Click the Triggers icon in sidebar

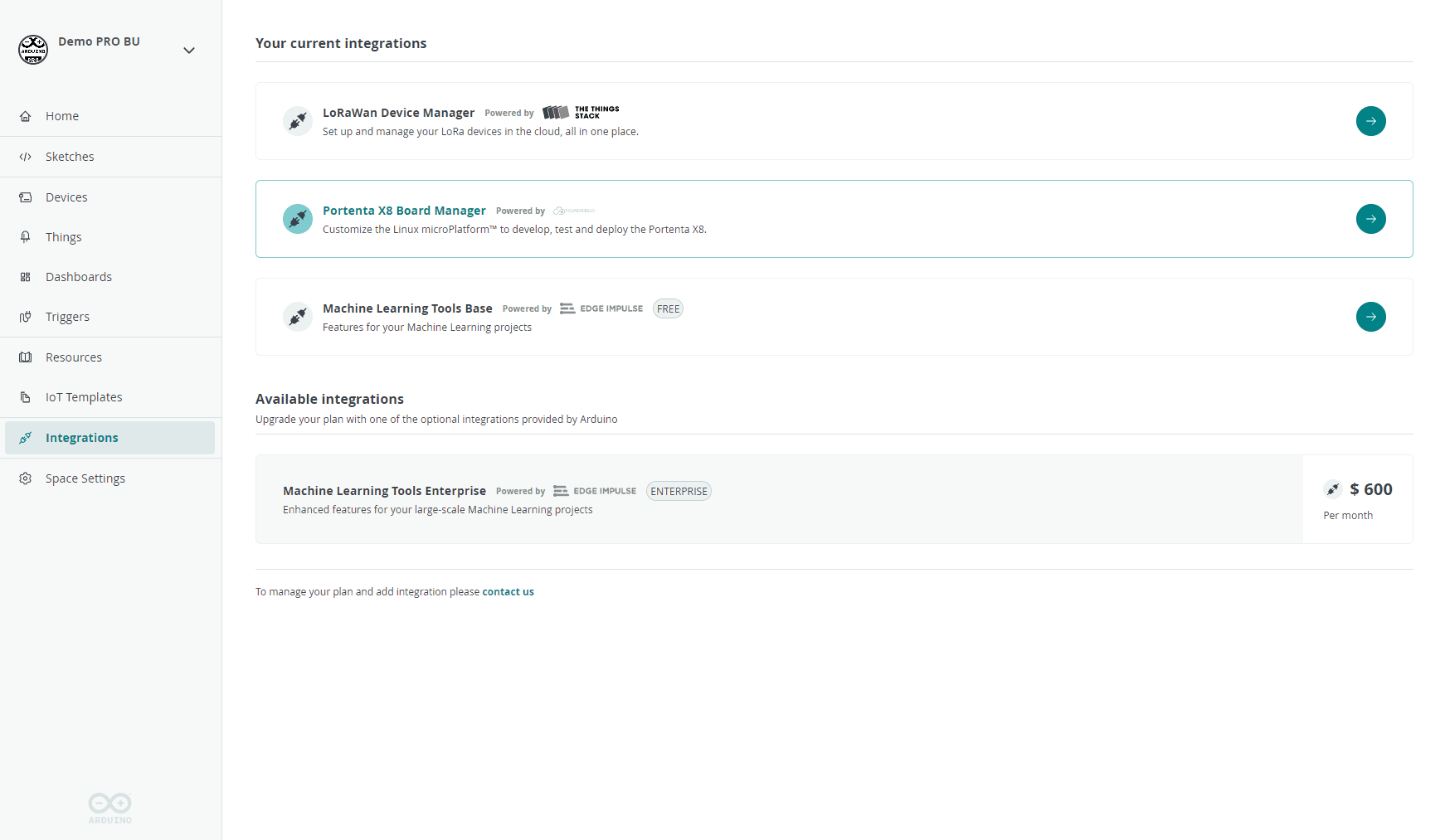pos(26,317)
